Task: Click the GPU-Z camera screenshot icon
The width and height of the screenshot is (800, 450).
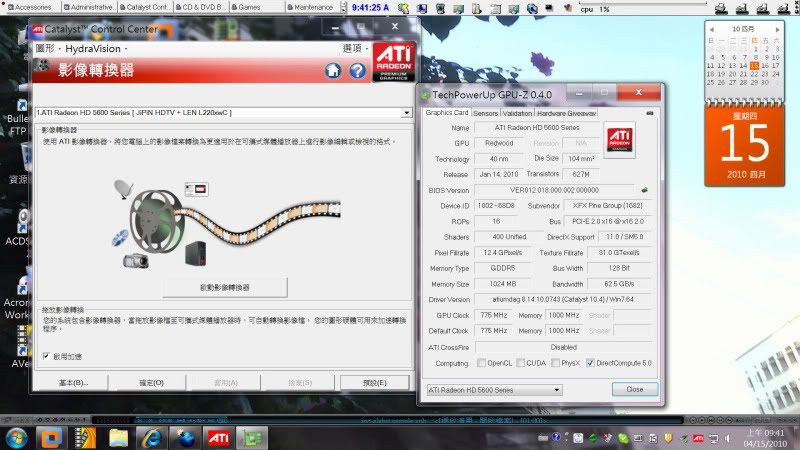Action: click(x=650, y=113)
